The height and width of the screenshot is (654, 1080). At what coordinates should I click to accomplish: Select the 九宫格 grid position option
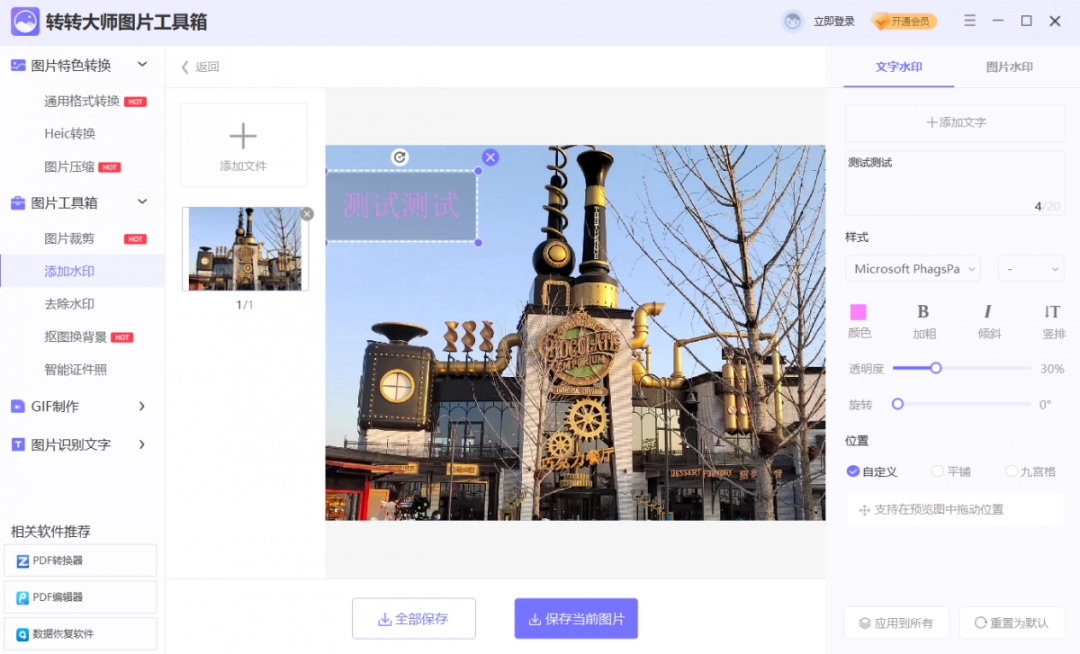pos(1013,471)
